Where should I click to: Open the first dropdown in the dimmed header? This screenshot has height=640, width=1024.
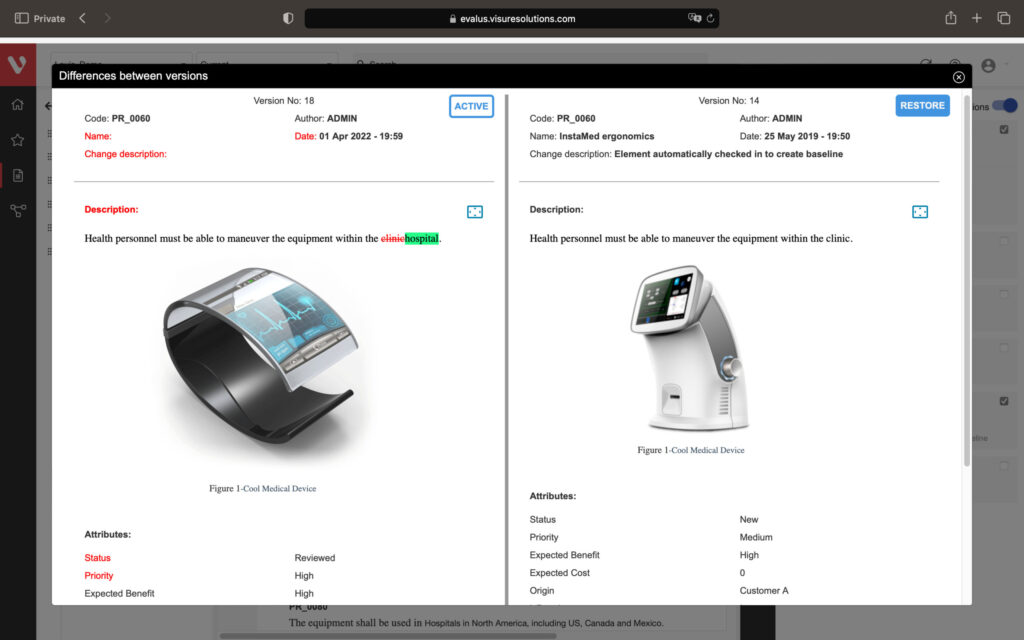pos(120,63)
